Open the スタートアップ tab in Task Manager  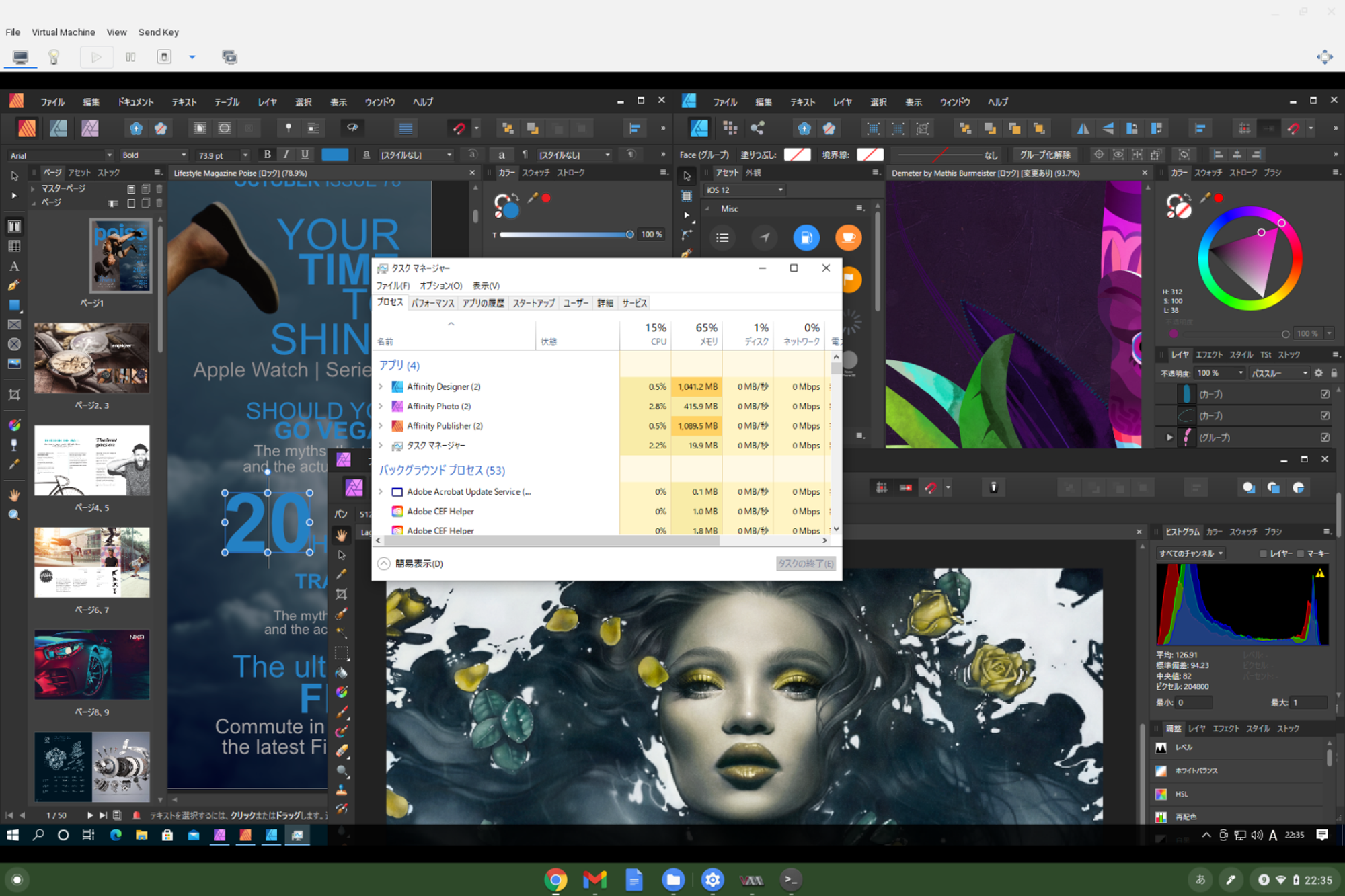coord(534,303)
